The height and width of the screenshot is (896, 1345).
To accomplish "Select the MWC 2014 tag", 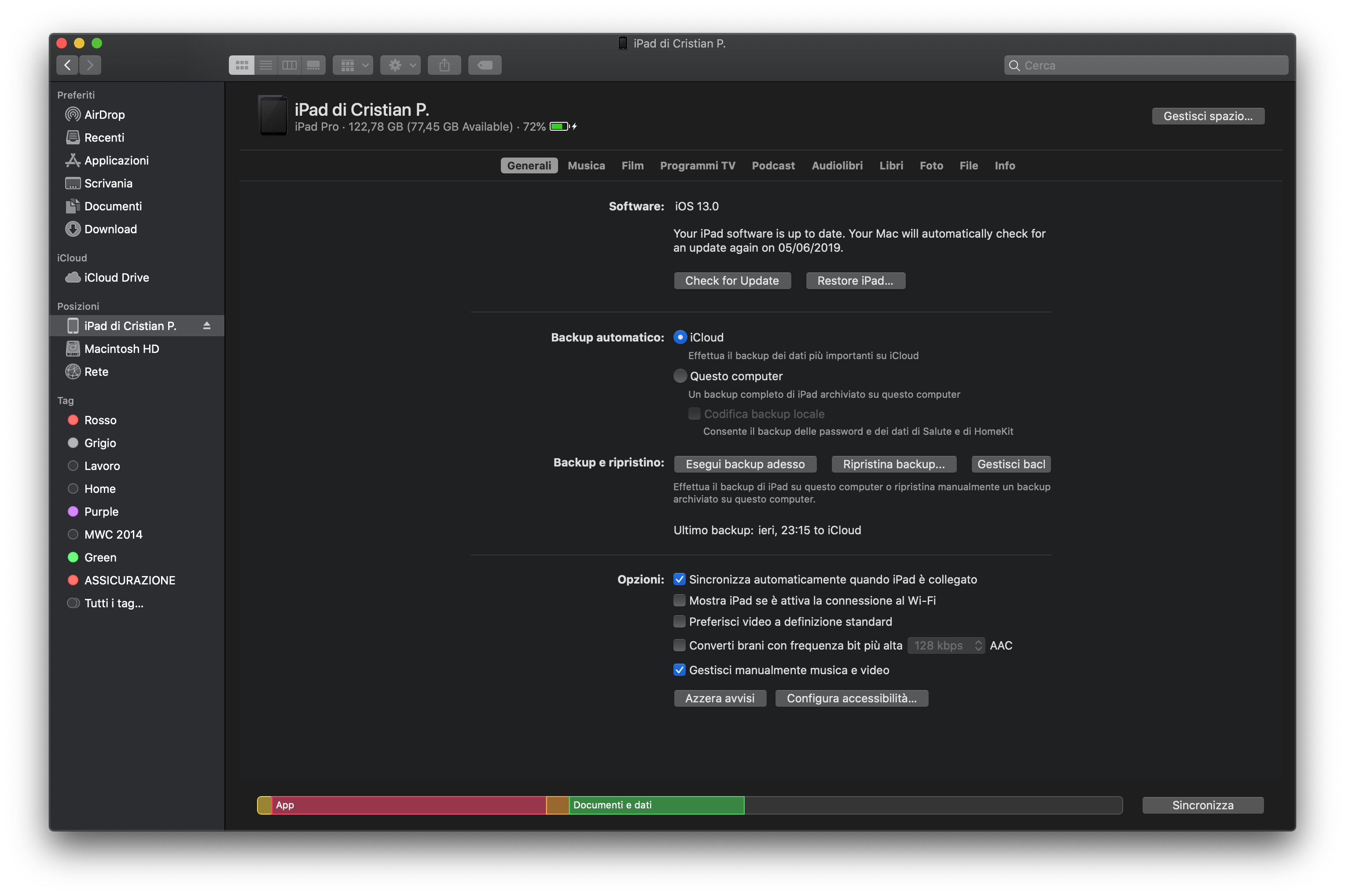I will click(137, 534).
